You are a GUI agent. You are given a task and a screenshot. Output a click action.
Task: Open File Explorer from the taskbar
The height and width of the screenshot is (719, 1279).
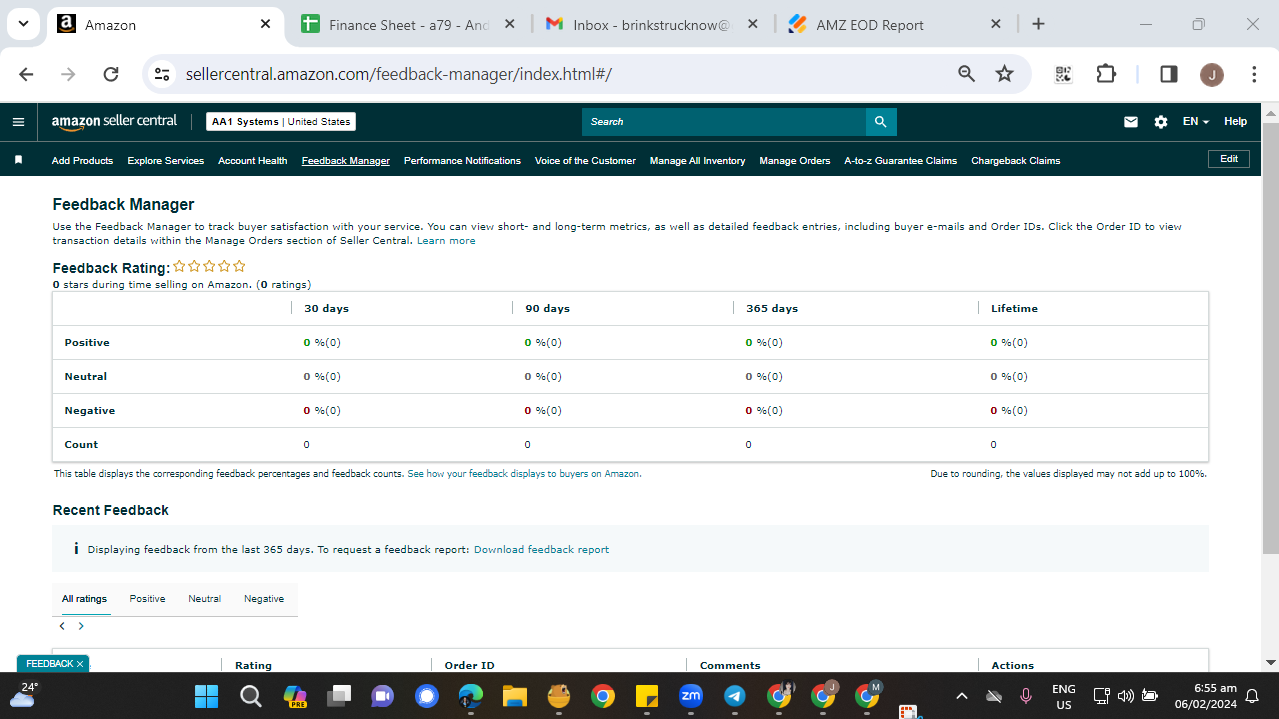pos(514,696)
